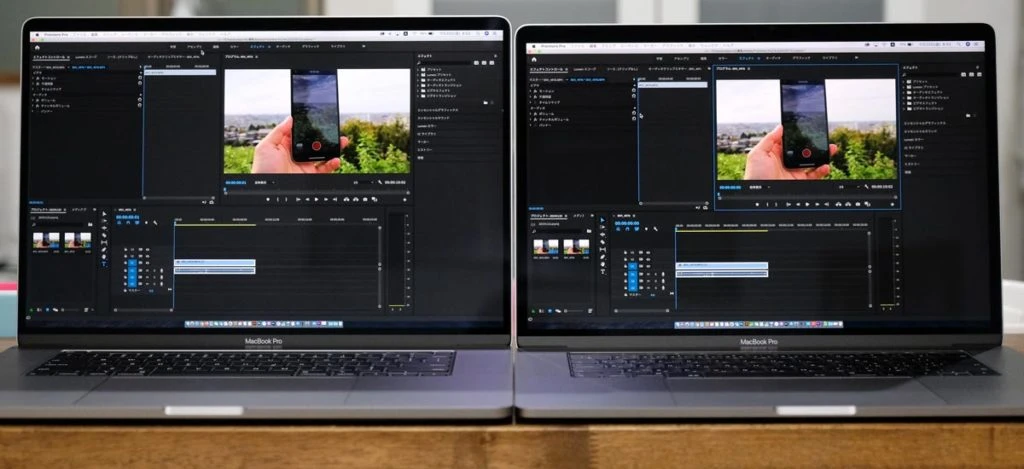Screen dimensions: 1024x469
Task: Adjust thumbnail zoom slider in left Project panel
Action: point(71,310)
